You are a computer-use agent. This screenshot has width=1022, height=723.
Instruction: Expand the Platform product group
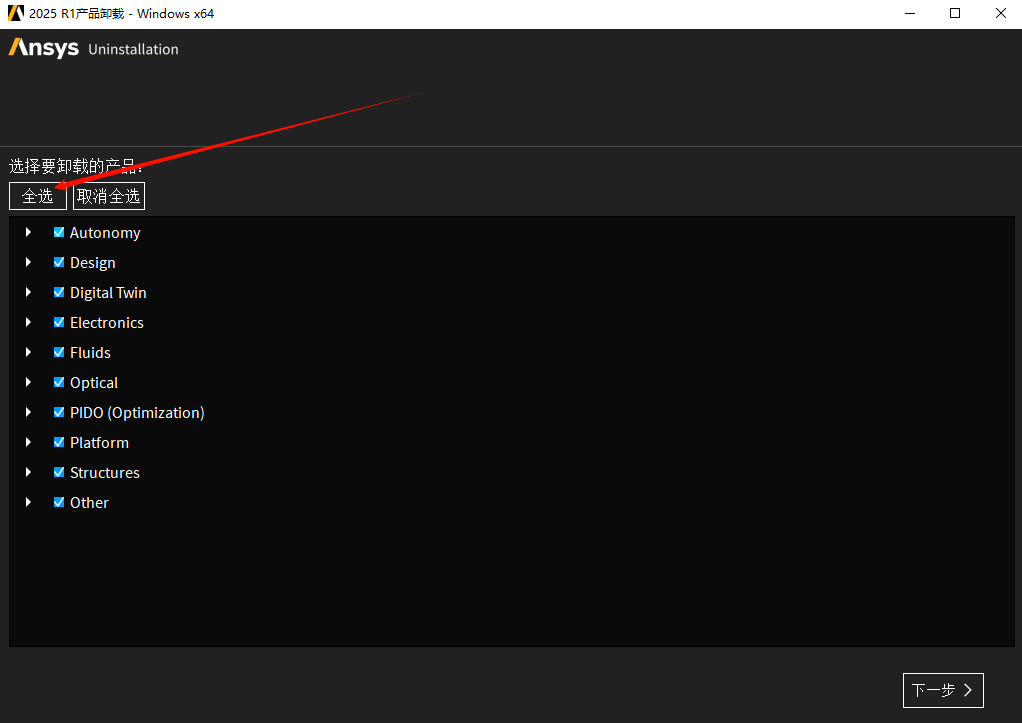29,442
